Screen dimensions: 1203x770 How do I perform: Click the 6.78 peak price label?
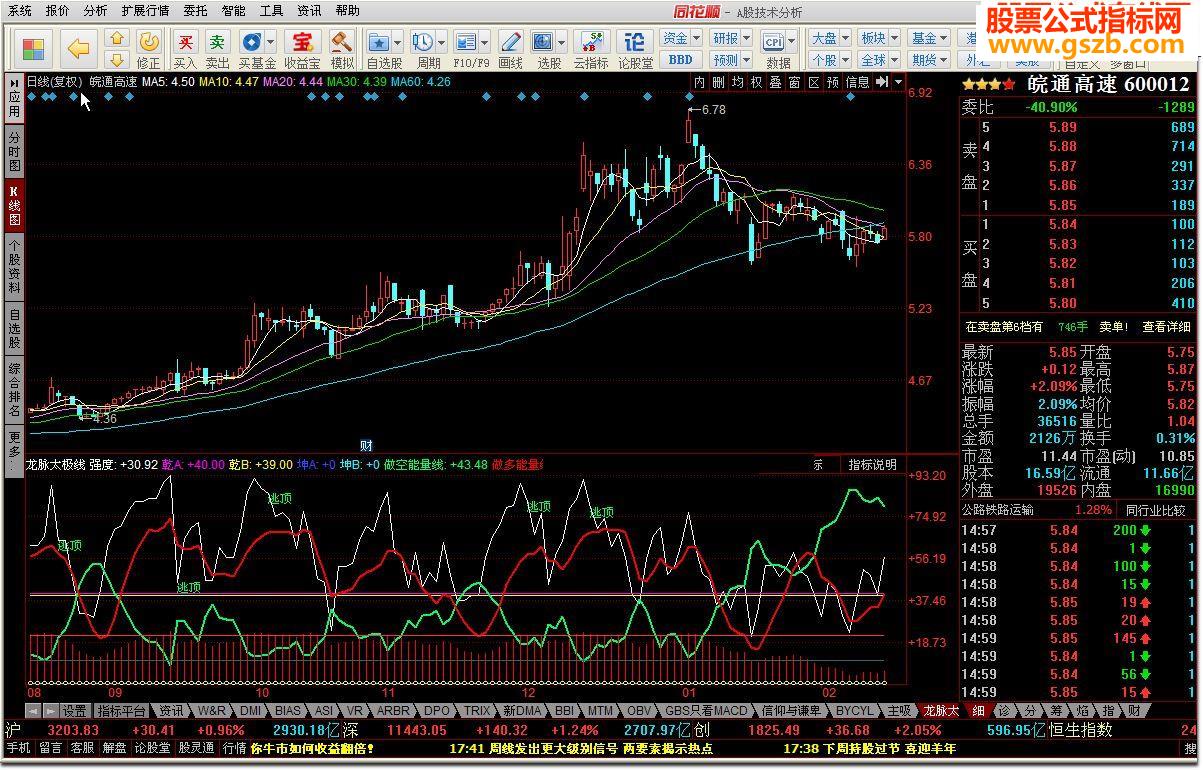[713, 110]
